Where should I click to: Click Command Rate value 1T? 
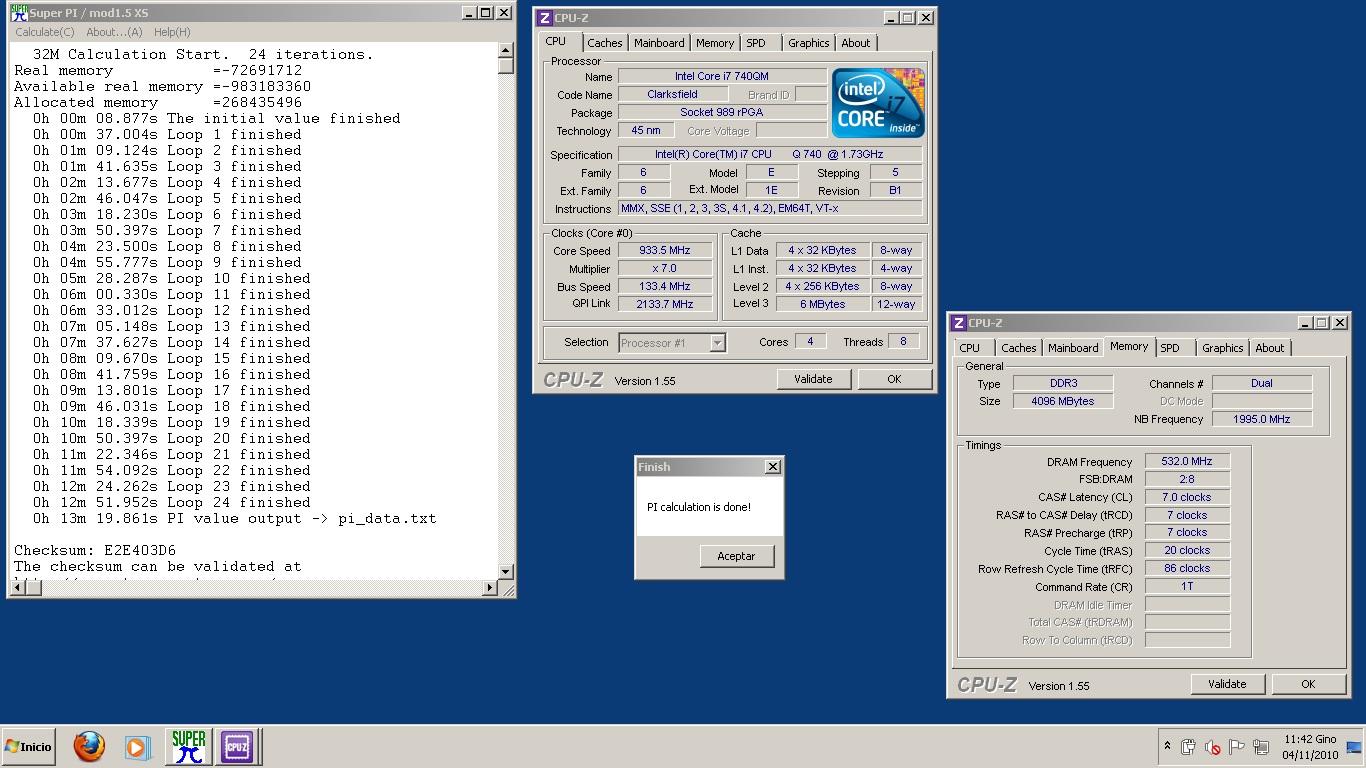point(1187,586)
